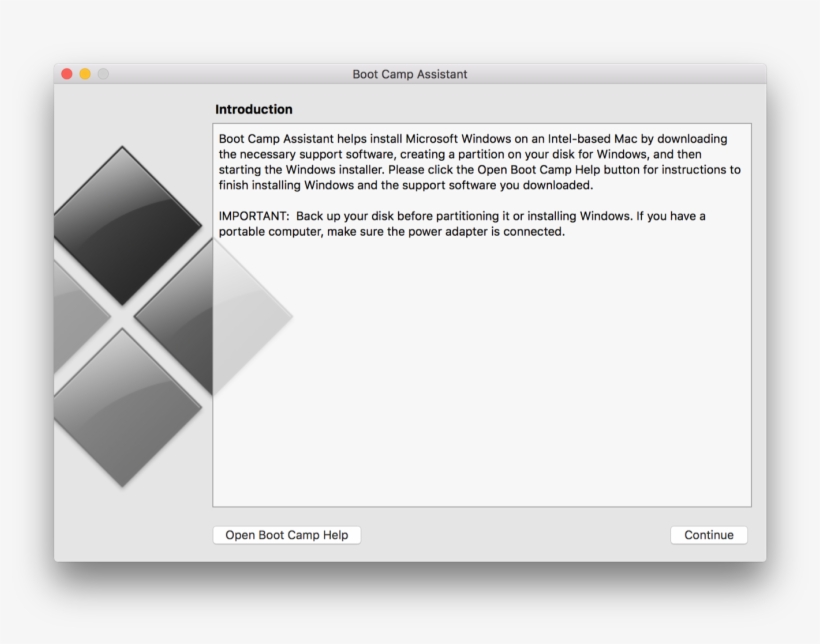820x644 pixels.
Task: Minimize the Boot Camp Assistant window
Action: pyautogui.click(x=85, y=74)
